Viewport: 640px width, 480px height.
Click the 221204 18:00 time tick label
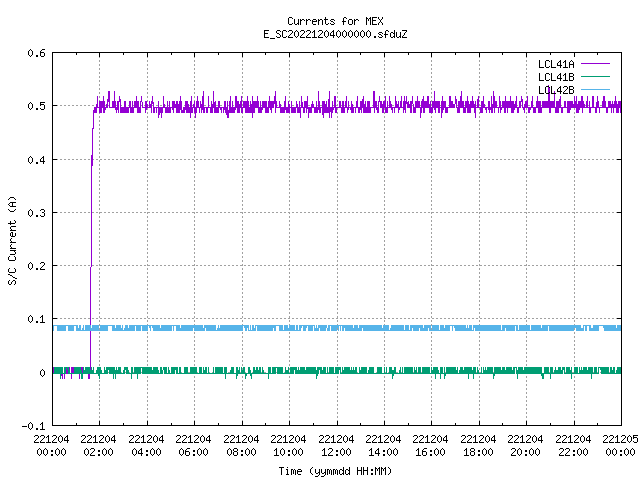(x=478, y=446)
